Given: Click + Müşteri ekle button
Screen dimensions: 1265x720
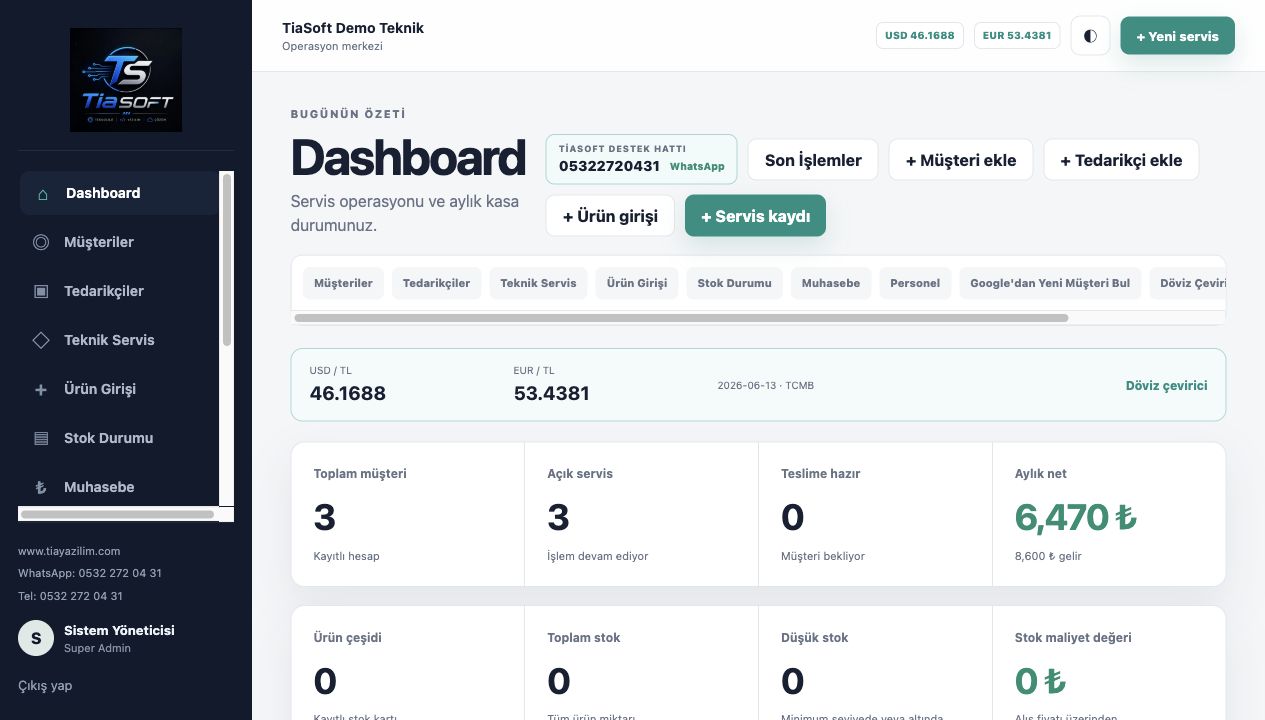Looking at the screenshot, I should 961,160.
